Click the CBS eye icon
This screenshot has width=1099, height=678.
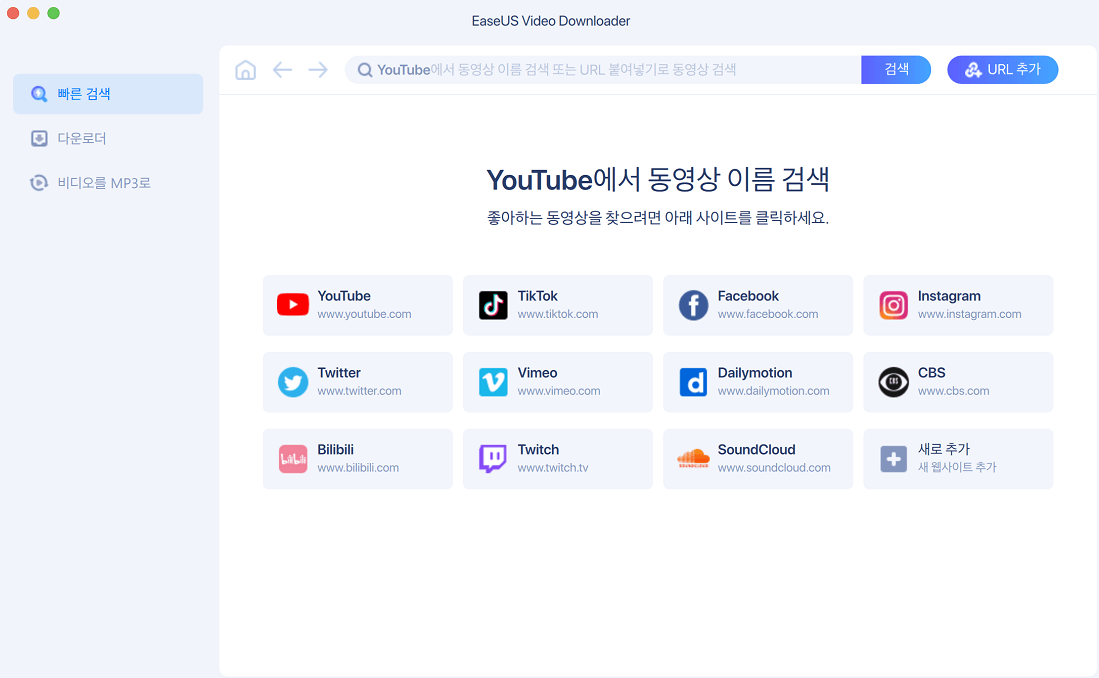click(894, 382)
